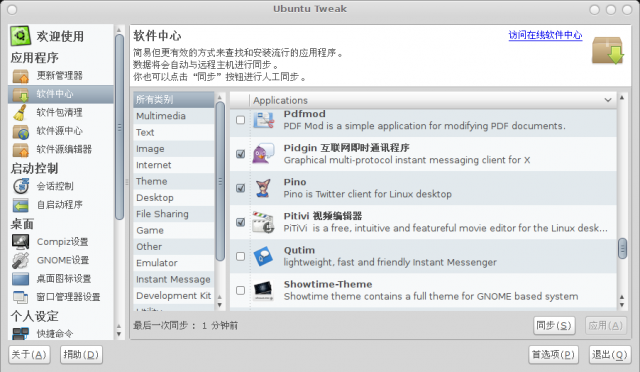Uncheck the Pitivi checkbox
Viewport: 640px width, 372px height.
240,222
